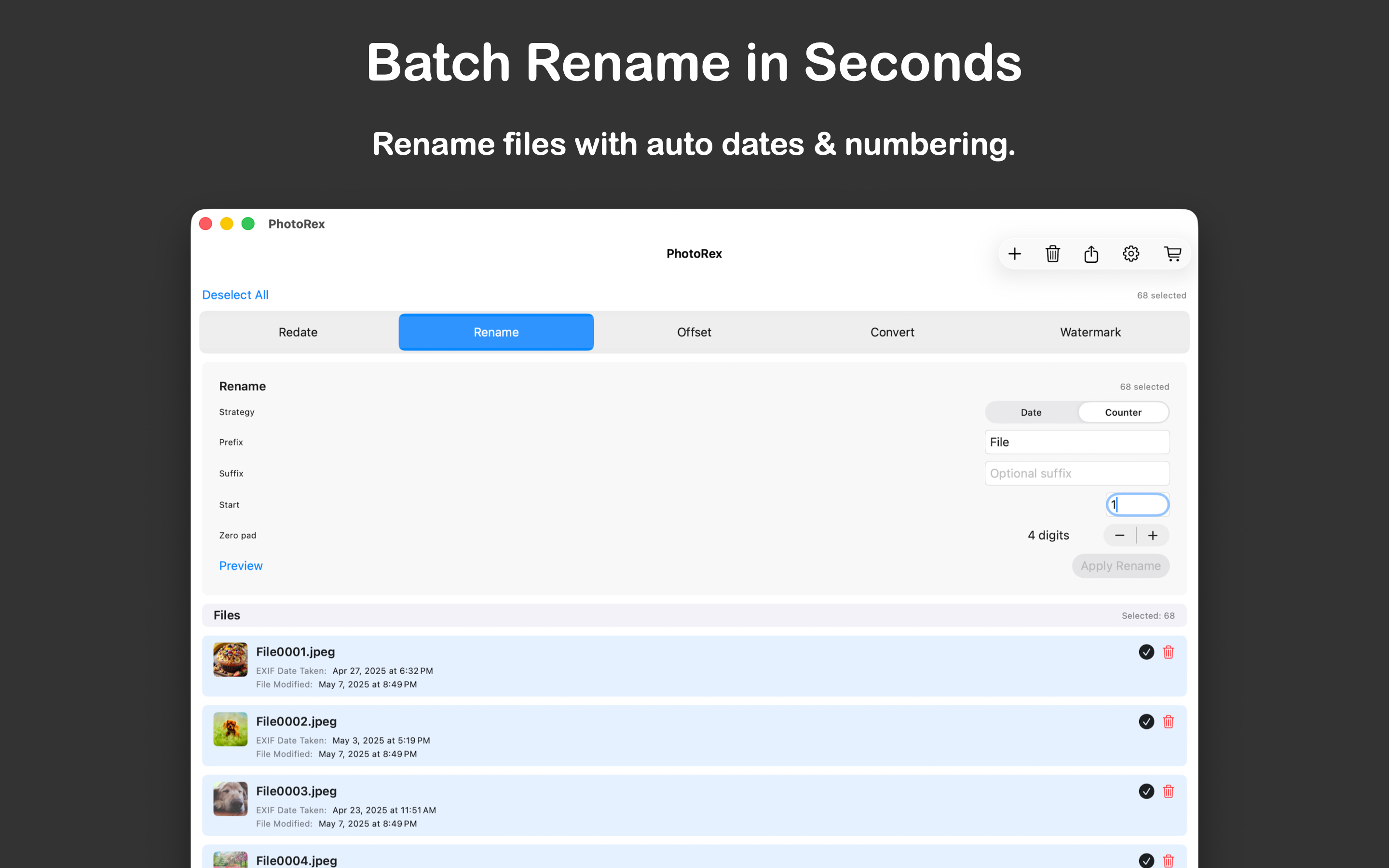Click the thumbnail of File0004.jpeg
Image resolution: width=1389 pixels, height=868 pixels.
coord(230,860)
